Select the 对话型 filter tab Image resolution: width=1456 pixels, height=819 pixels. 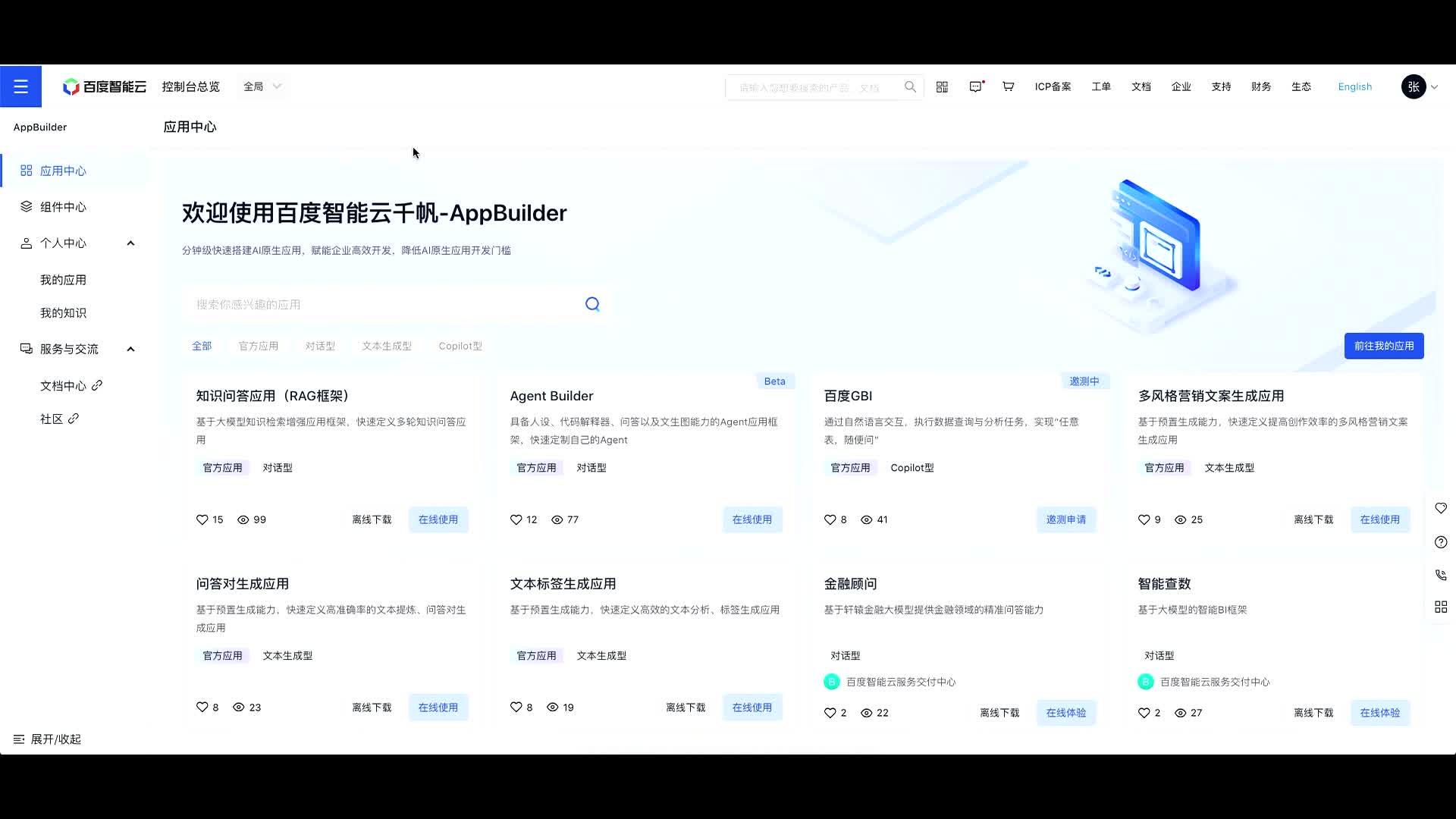point(320,346)
